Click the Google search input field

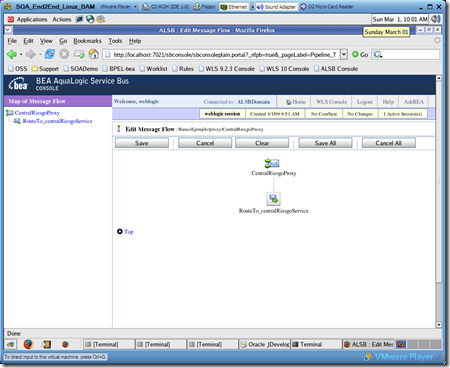(411, 54)
